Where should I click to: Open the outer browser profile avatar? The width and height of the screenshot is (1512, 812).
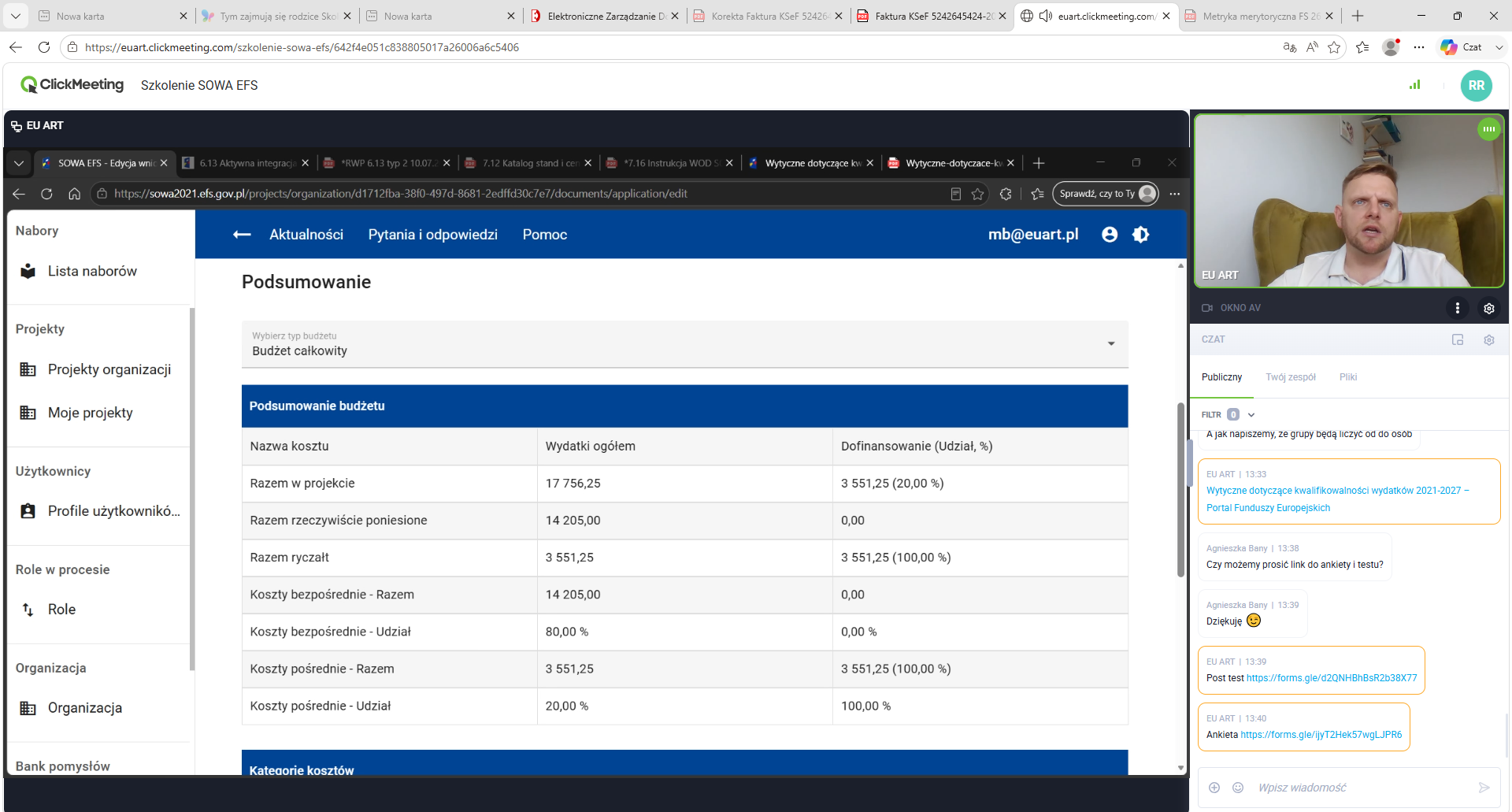click(x=1392, y=47)
